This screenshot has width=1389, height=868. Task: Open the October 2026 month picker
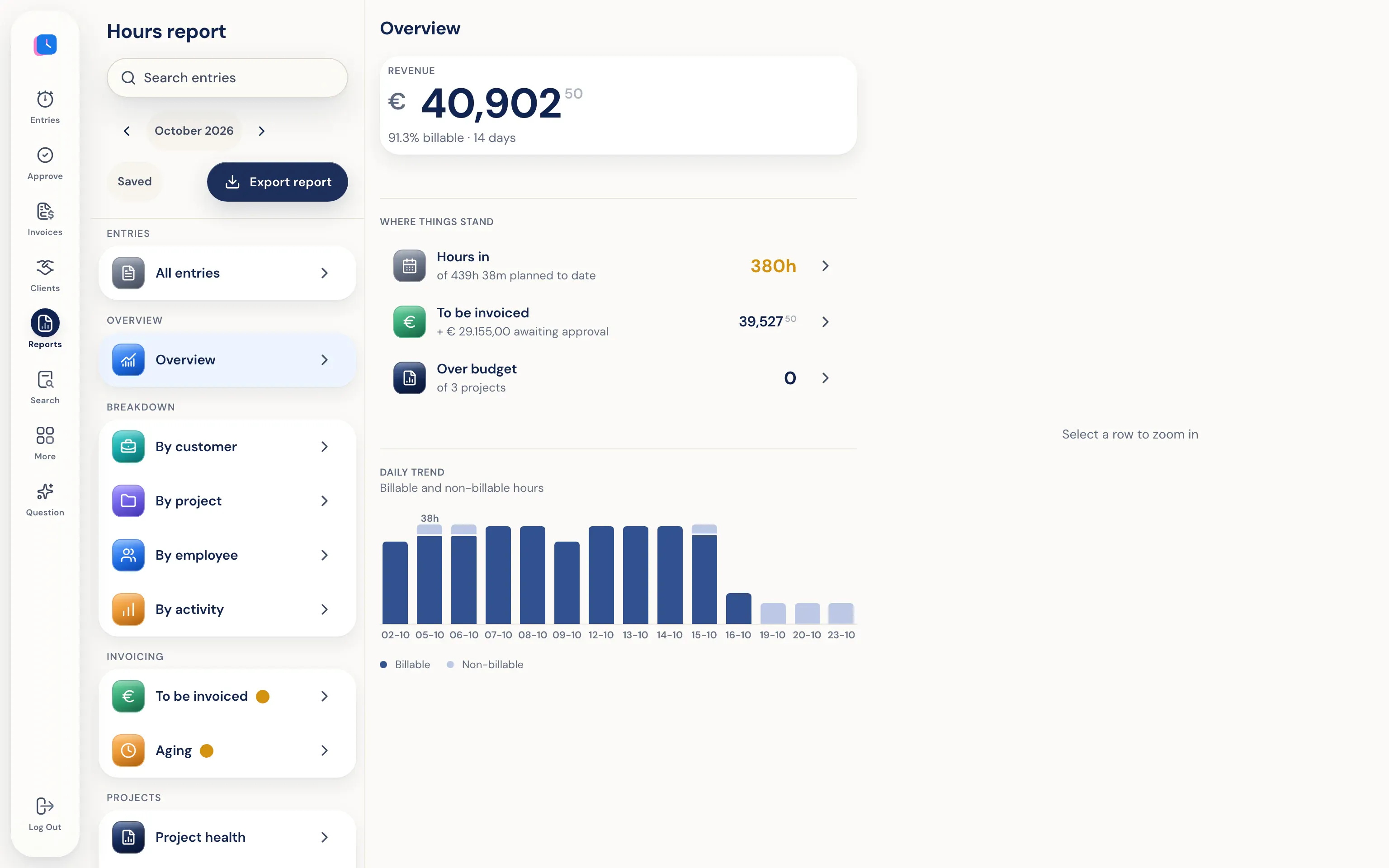click(194, 131)
